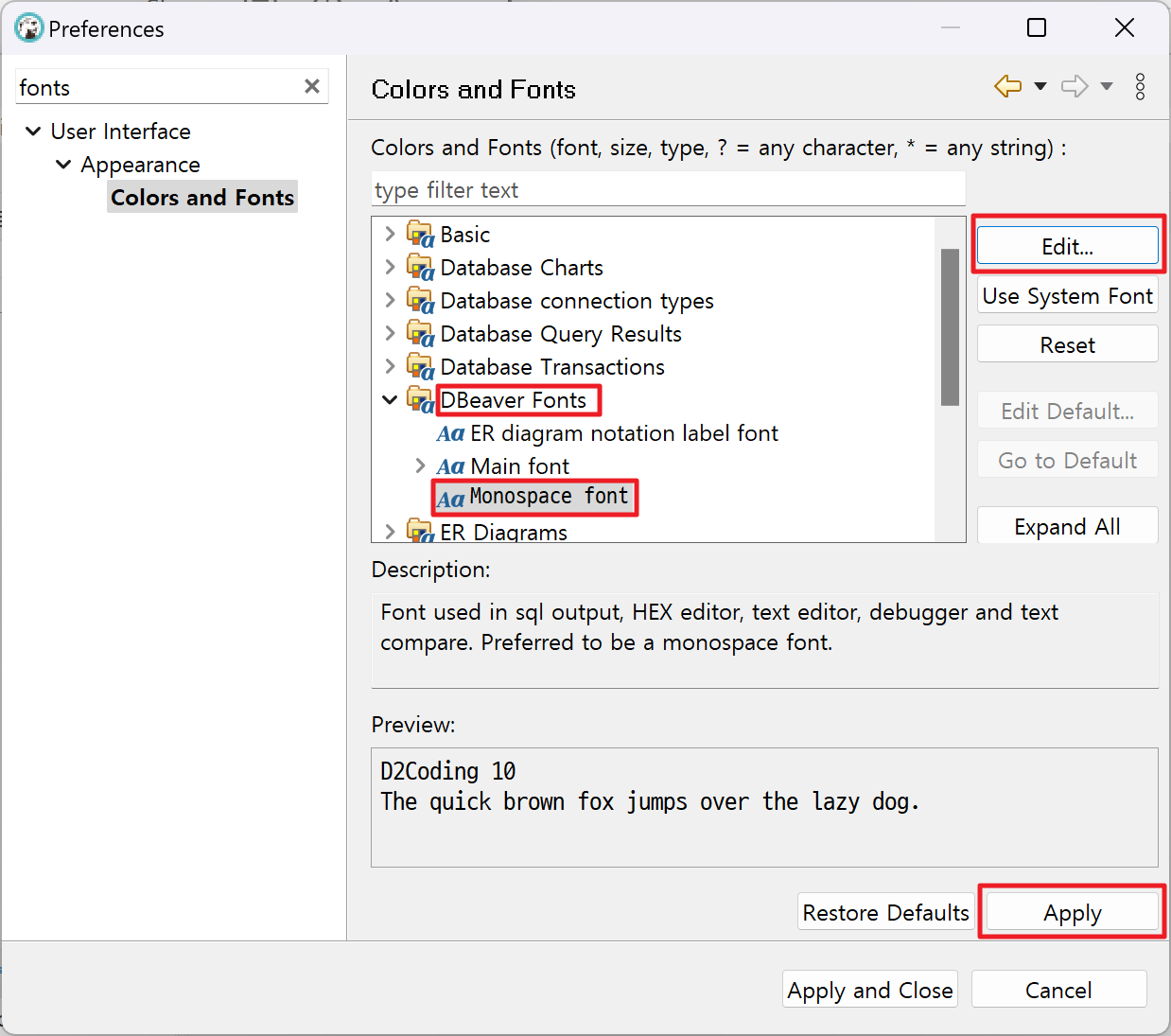Screen dimensions: 1171x1036
Task: Open the three-dot view menu
Action: 1141,86
